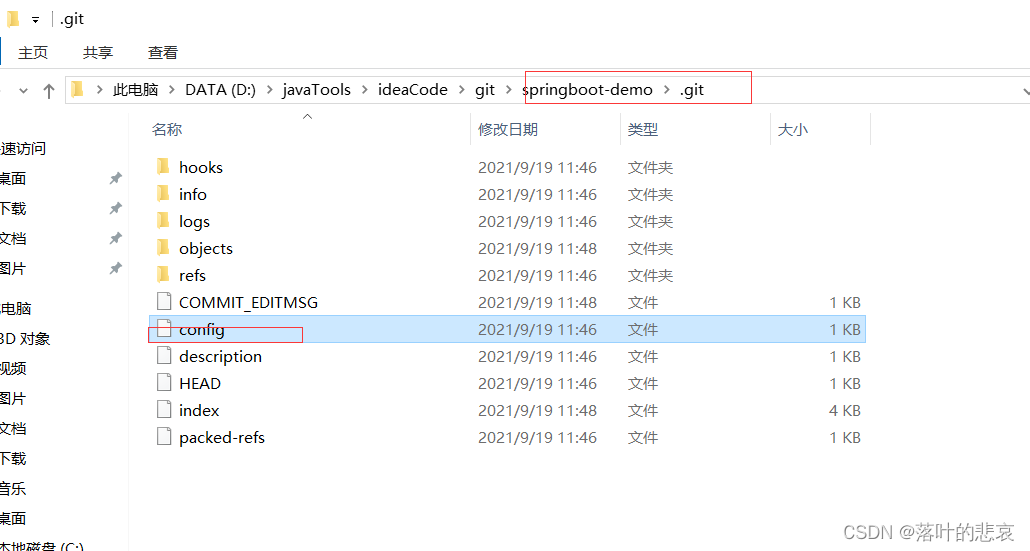Navigate to ideaCode breadcrumb
Image resolution: width=1030 pixels, height=551 pixels.
pos(413,89)
